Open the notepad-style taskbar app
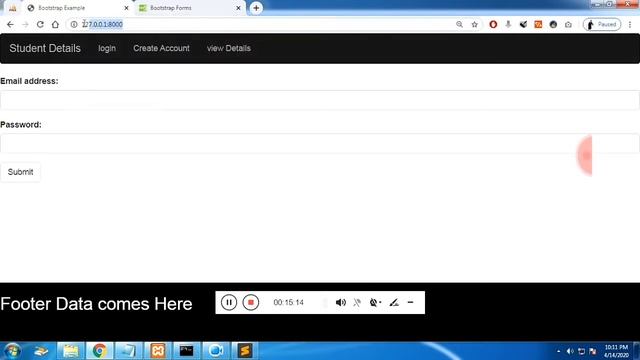The image size is (640, 360). point(128,351)
